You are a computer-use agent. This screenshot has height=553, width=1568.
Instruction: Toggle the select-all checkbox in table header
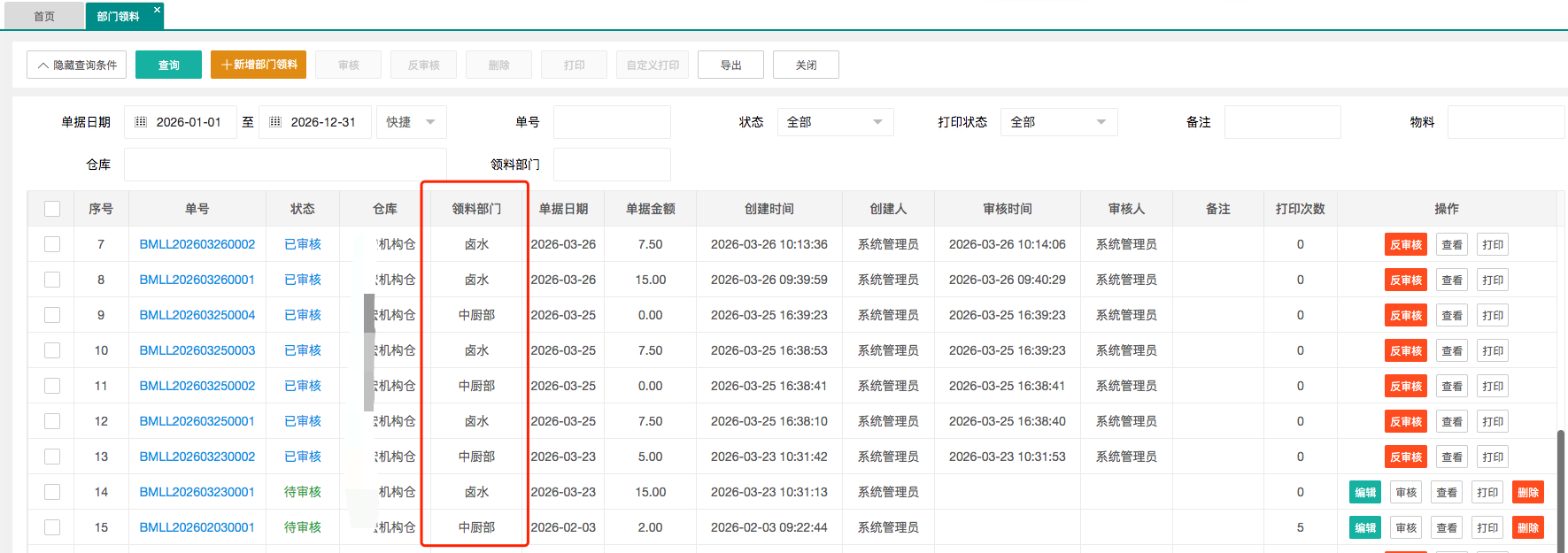[x=52, y=209]
